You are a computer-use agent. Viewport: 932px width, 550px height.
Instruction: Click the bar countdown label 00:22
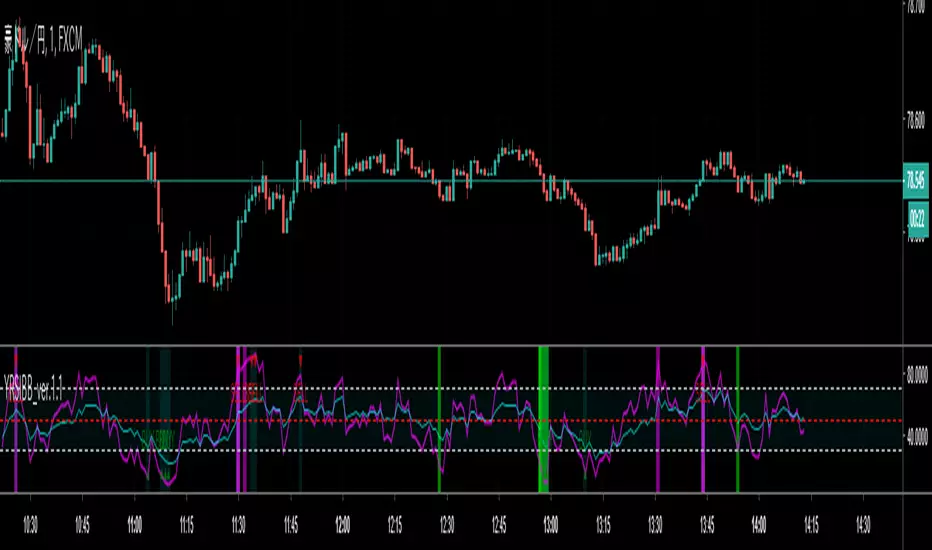point(917,219)
